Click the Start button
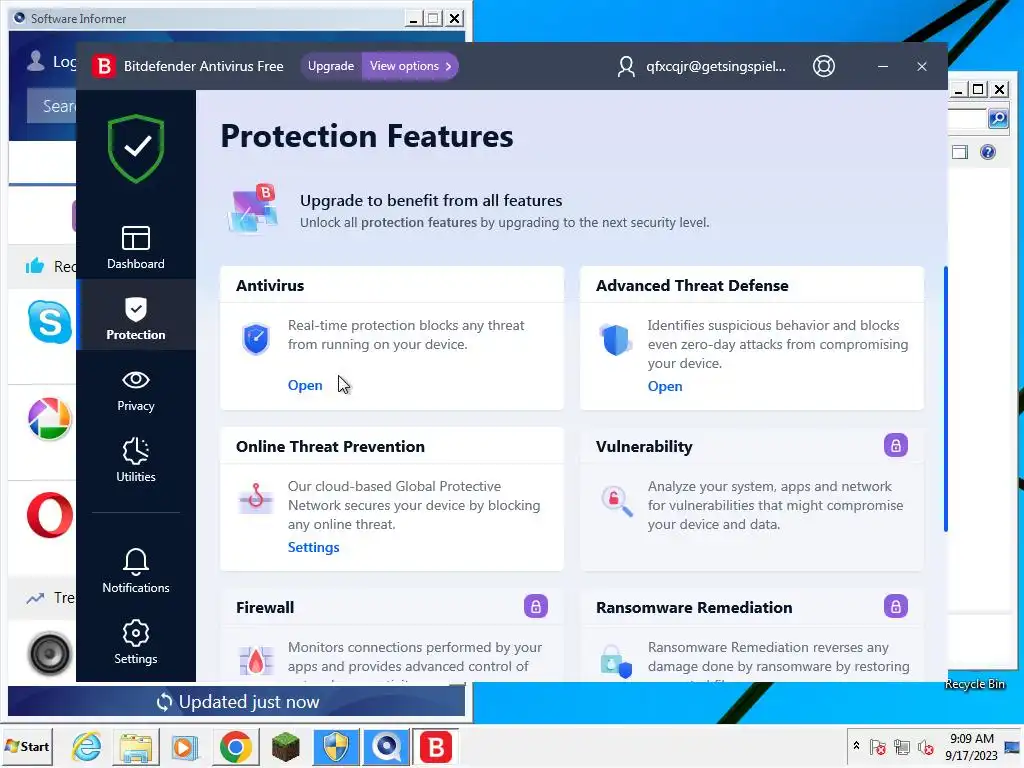This screenshot has height=768, width=1024. point(27,746)
